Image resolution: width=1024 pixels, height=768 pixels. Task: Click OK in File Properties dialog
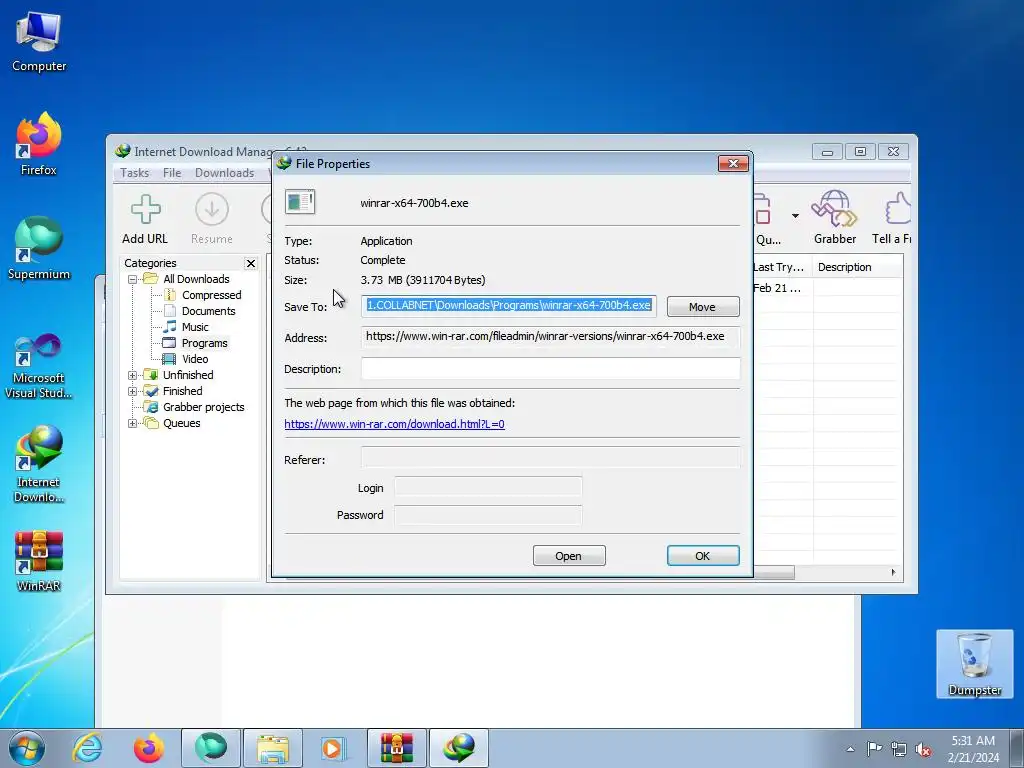click(703, 556)
